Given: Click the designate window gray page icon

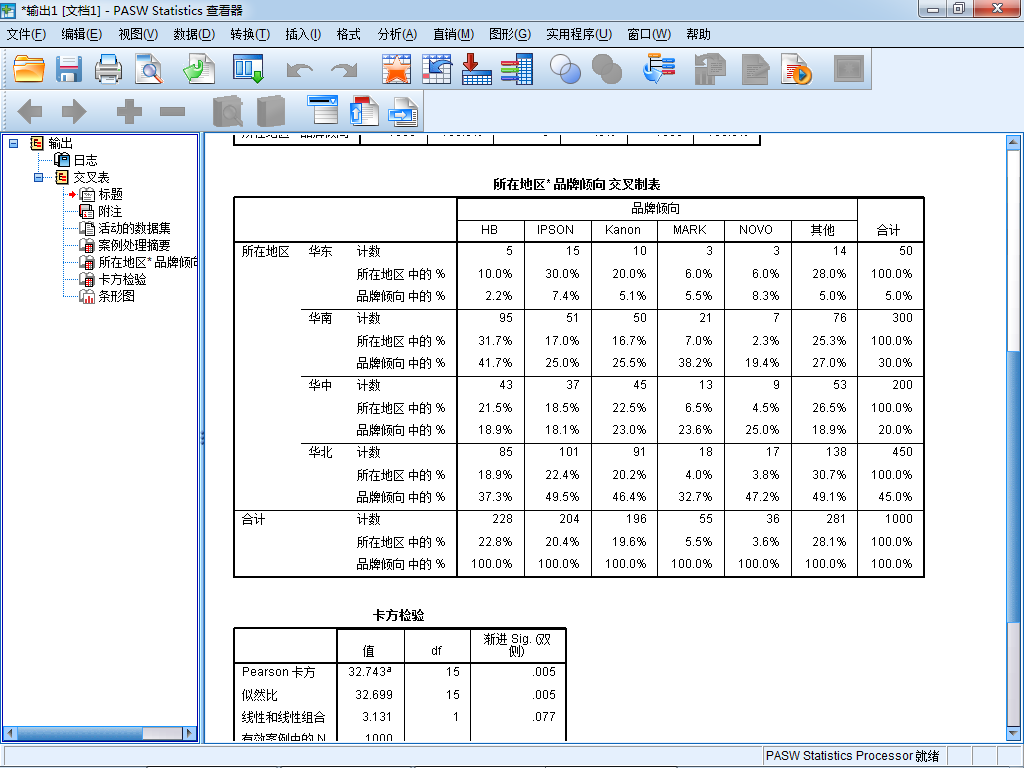Looking at the screenshot, I should (710, 69).
